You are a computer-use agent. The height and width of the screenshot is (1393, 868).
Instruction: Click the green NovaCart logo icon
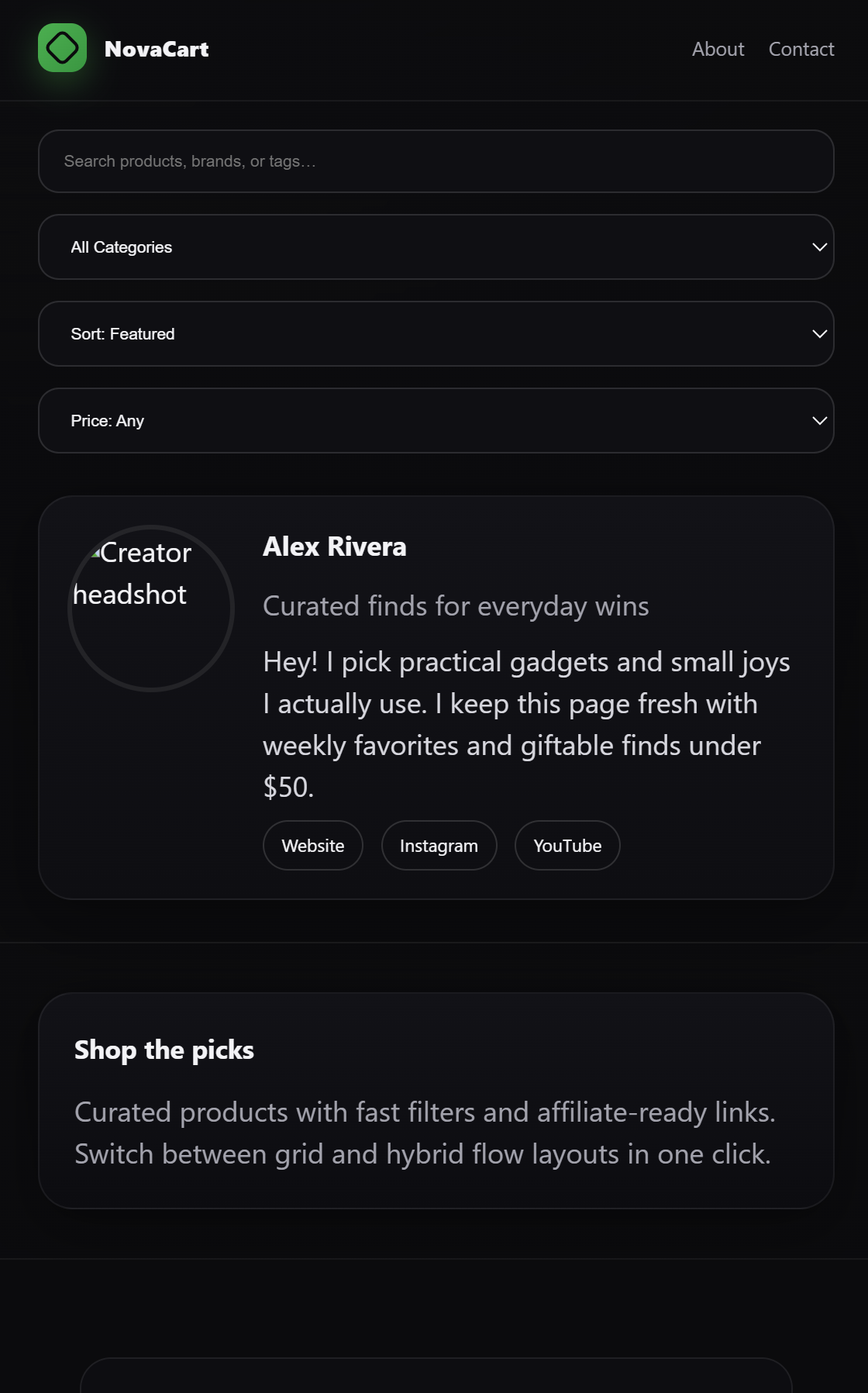click(62, 48)
